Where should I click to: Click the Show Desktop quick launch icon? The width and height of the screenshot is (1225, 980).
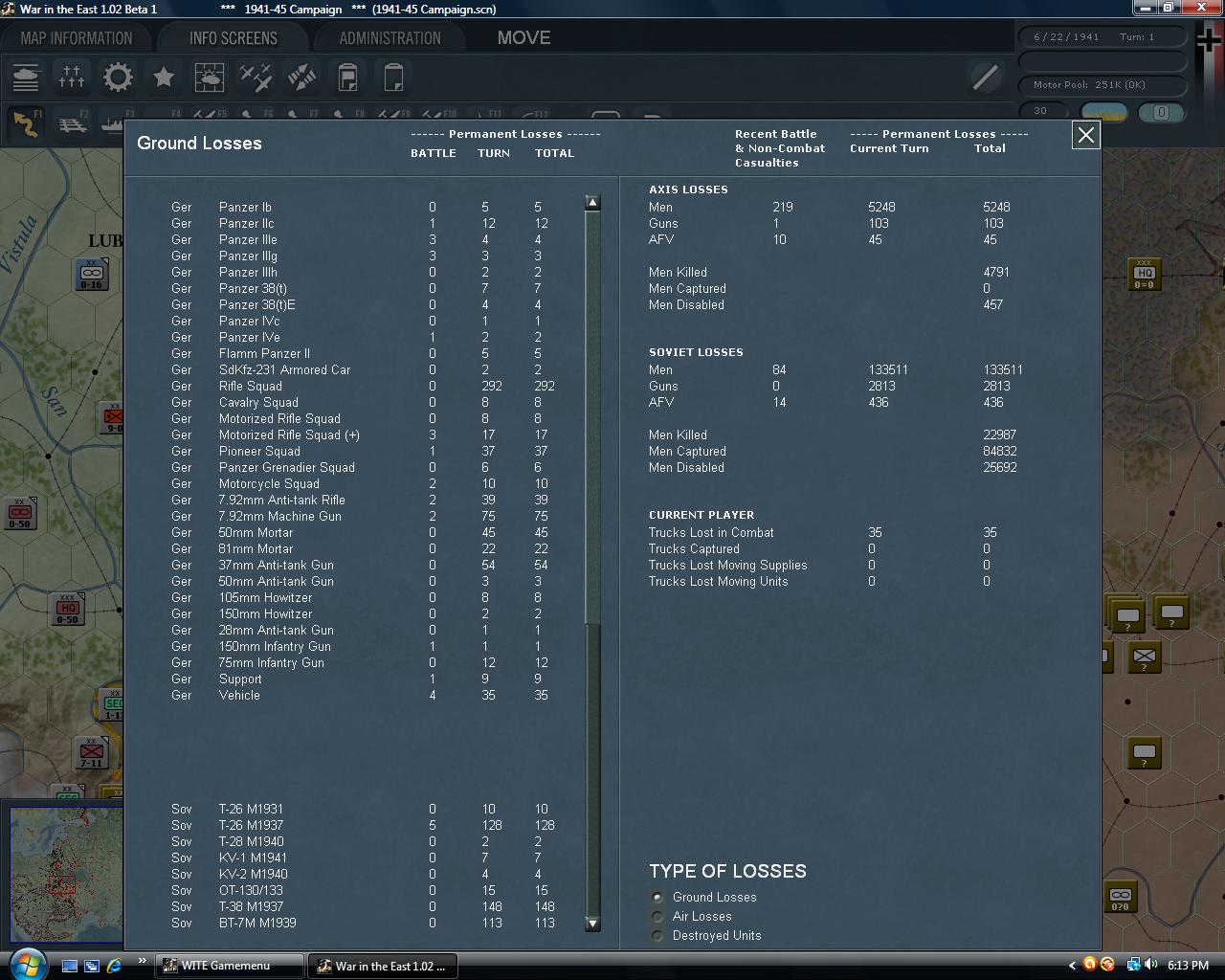pos(70,966)
